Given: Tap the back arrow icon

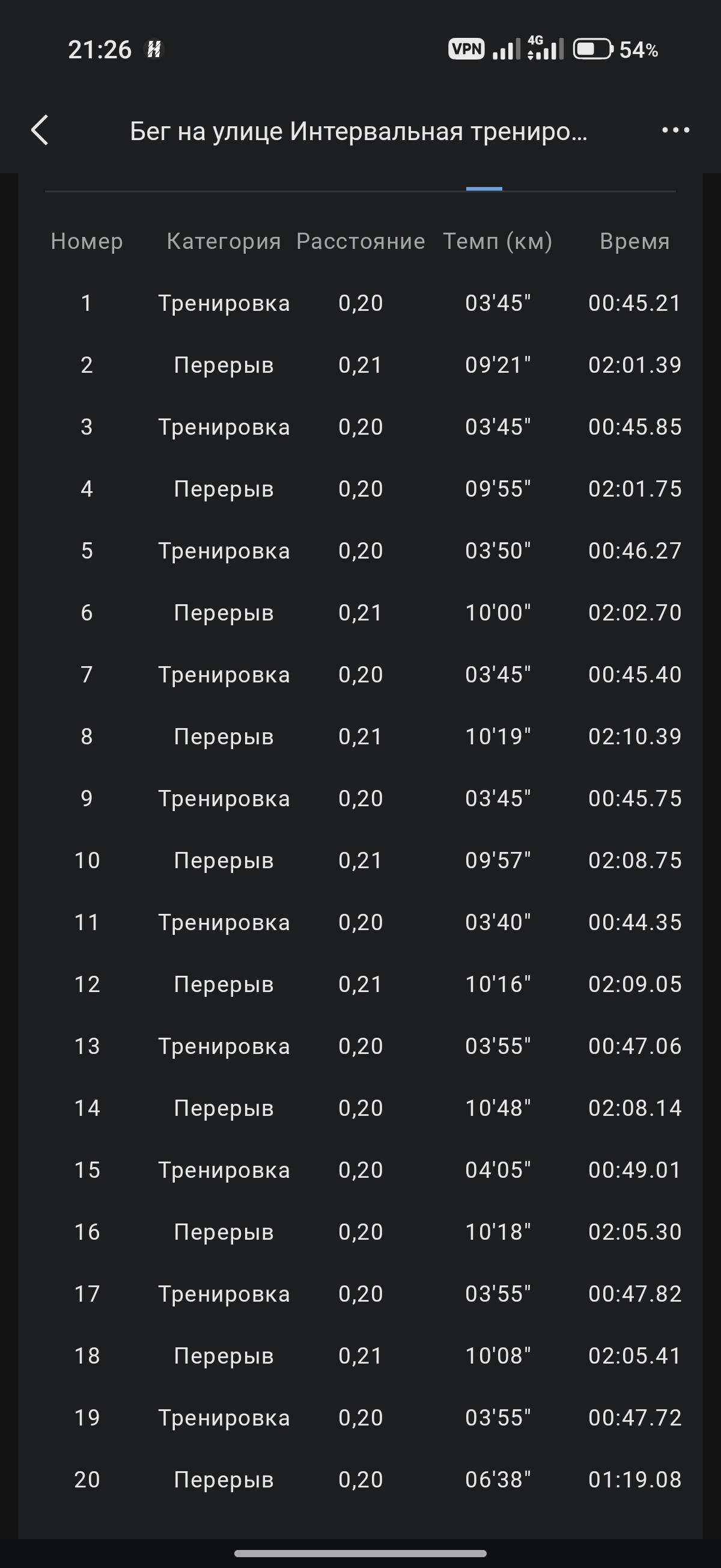Looking at the screenshot, I should (40, 130).
